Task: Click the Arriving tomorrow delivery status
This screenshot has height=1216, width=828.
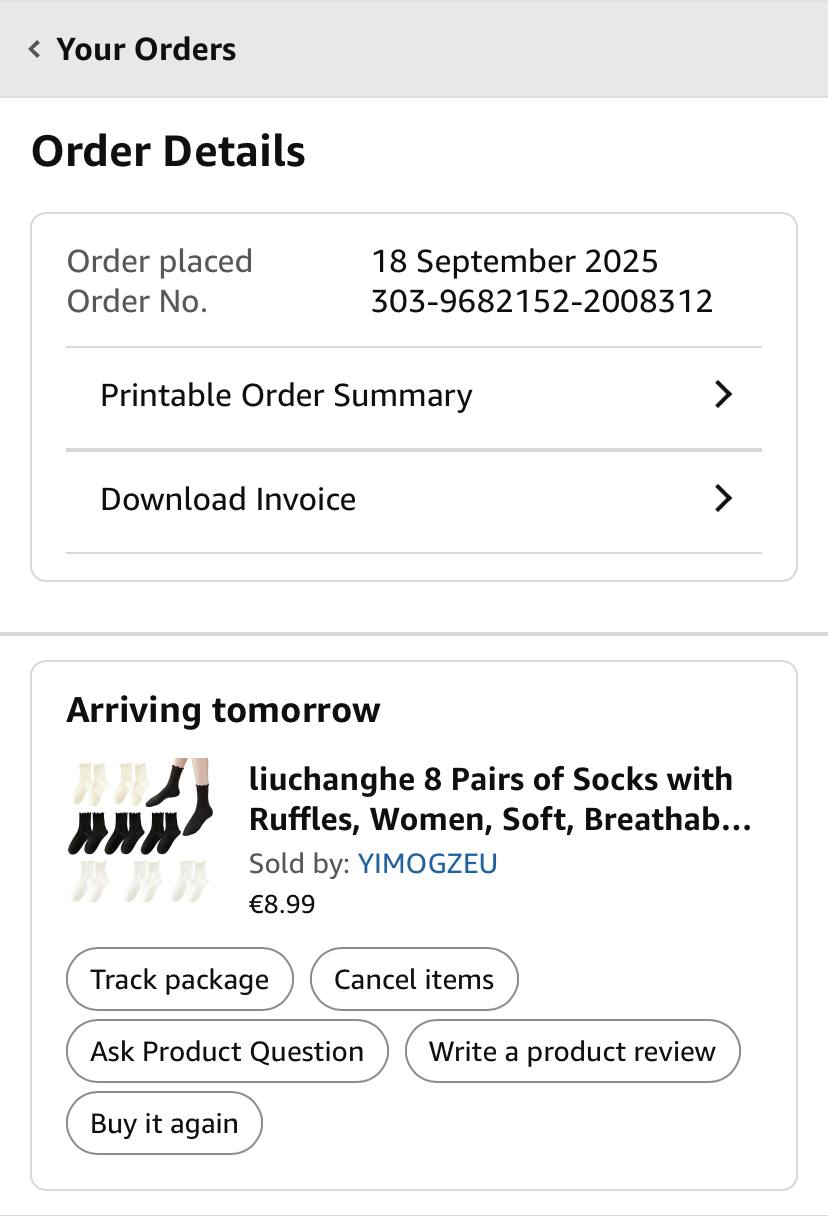Action: pyautogui.click(x=223, y=710)
